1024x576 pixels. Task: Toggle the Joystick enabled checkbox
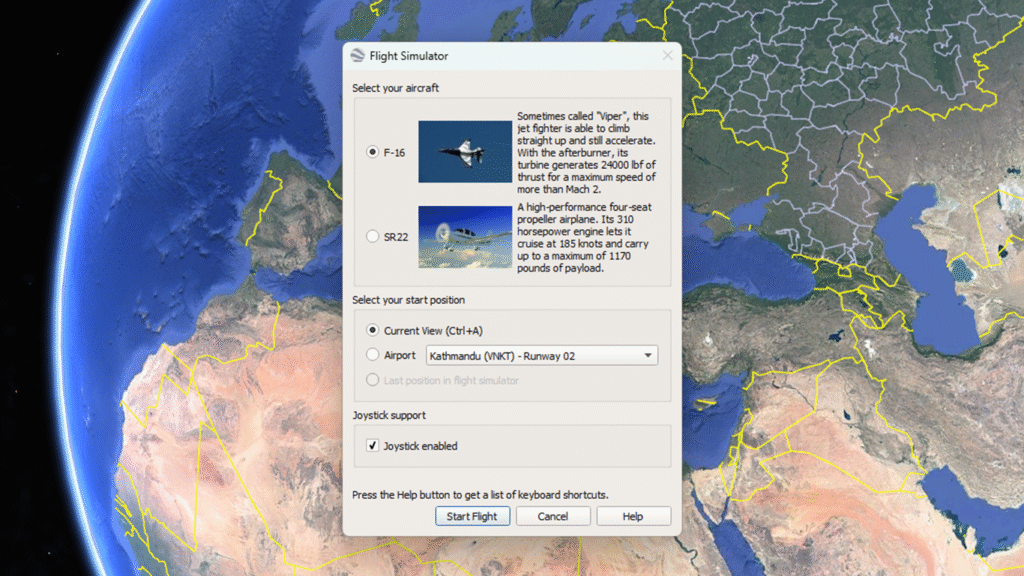click(x=373, y=446)
